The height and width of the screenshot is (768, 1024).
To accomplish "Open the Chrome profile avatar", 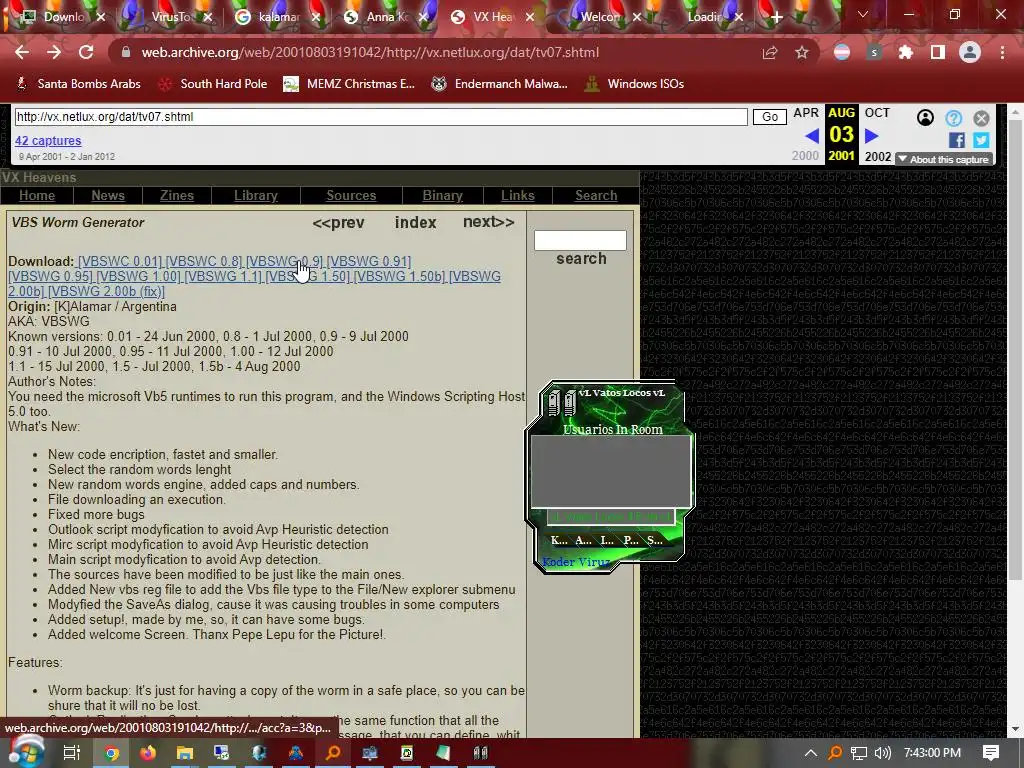I will (x=970, y=52).
